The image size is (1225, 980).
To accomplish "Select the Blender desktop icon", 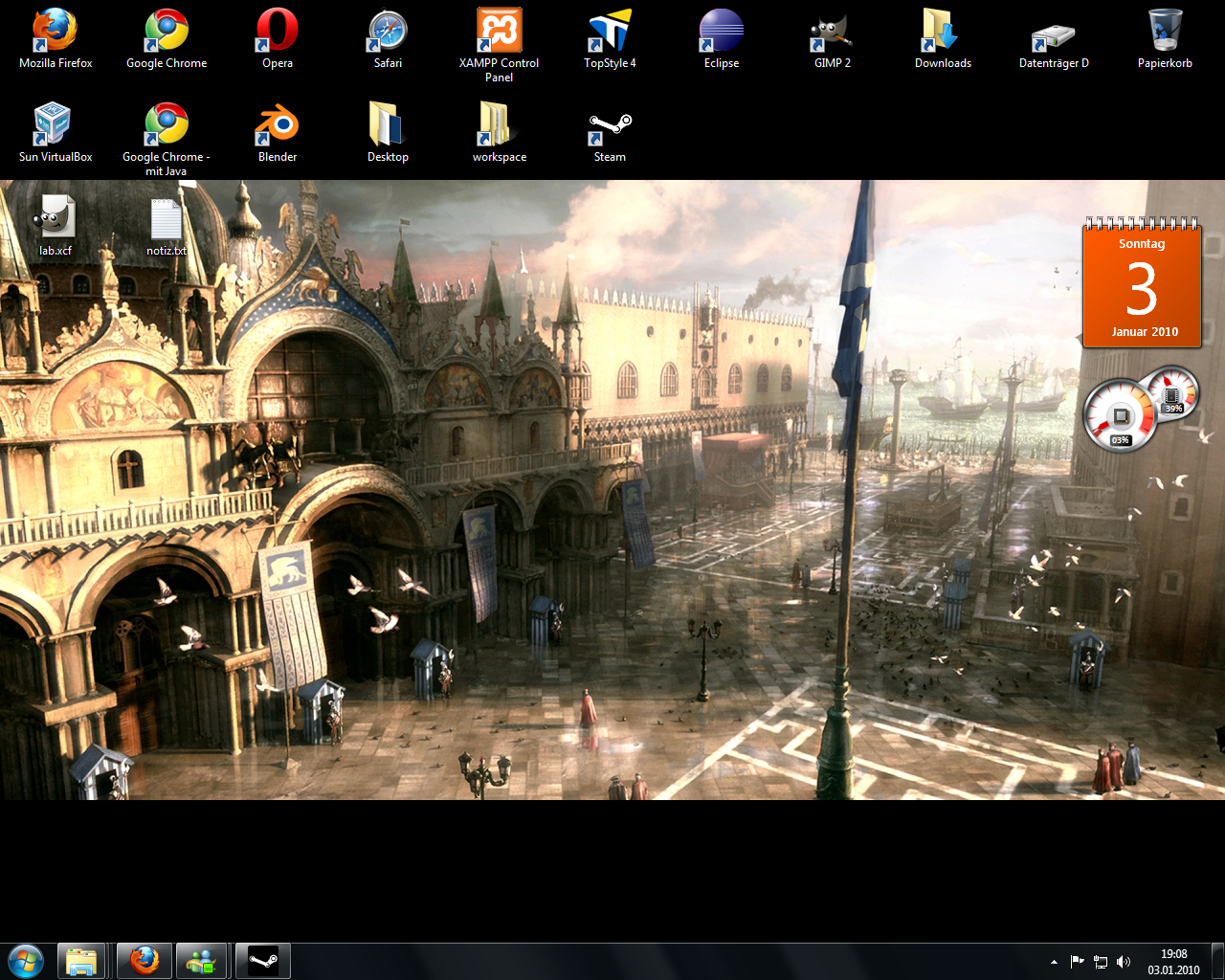I will point(278,133).
